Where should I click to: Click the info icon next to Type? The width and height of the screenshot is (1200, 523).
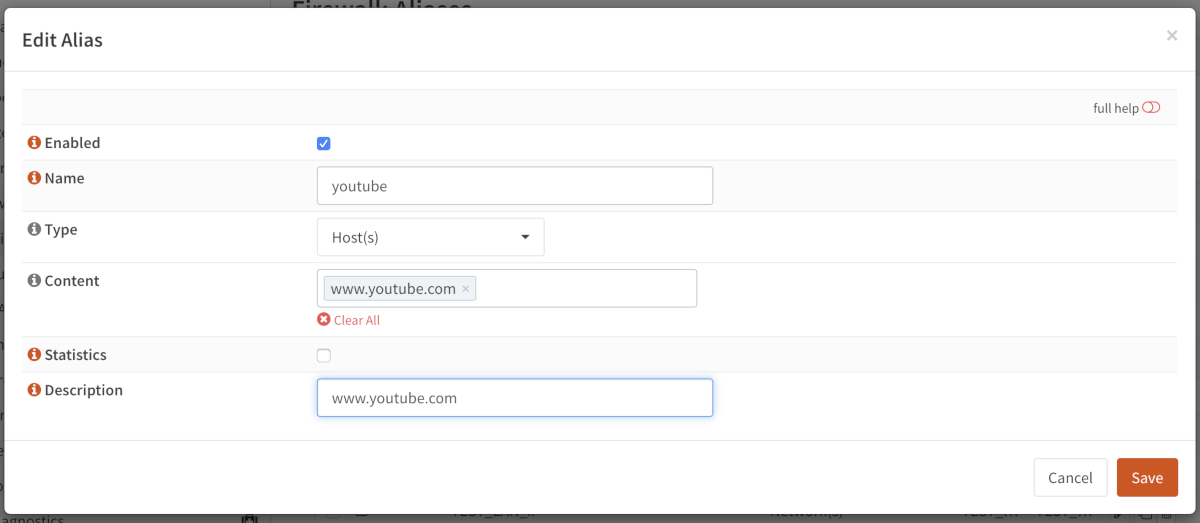34,230
